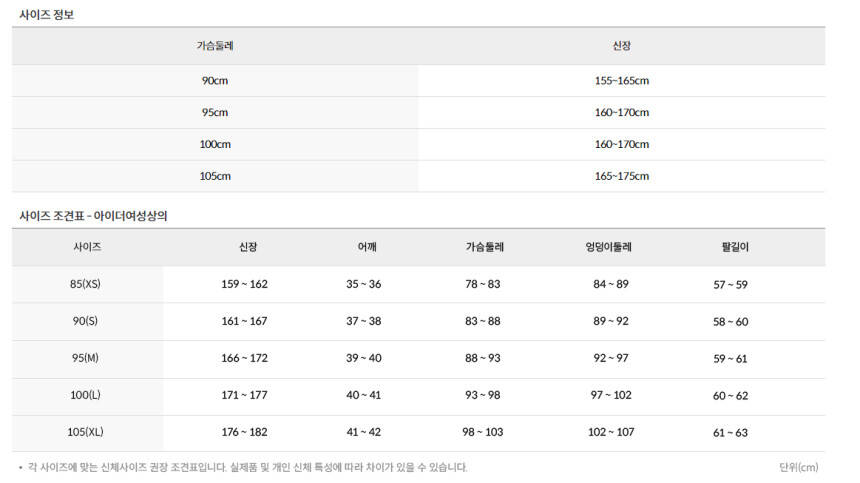Click the '159 ~ 162' height value cell
Screen dimensions: 860x483
tap(244, 285)
